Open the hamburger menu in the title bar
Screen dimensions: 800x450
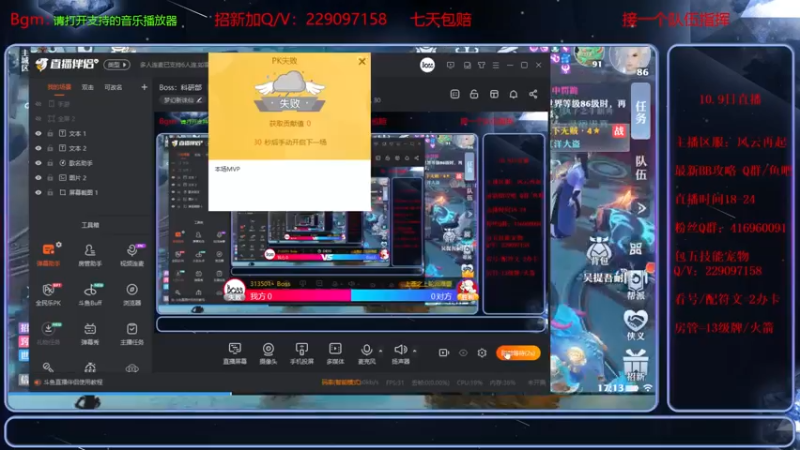coord(496,65)
